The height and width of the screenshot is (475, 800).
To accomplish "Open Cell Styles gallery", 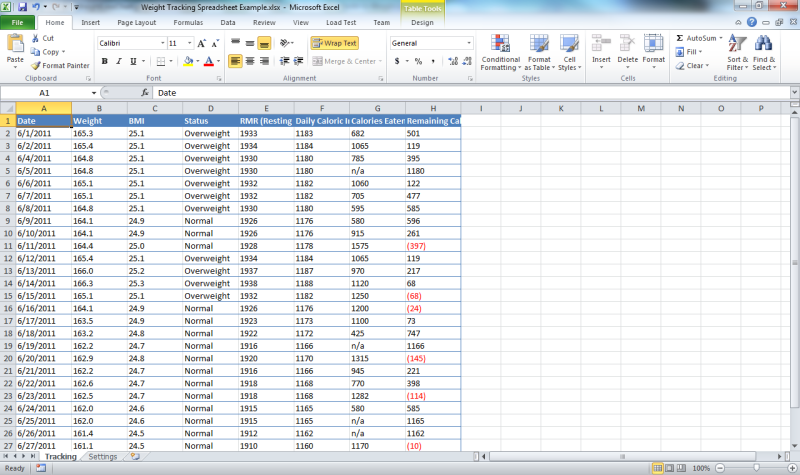I will 569,53.
